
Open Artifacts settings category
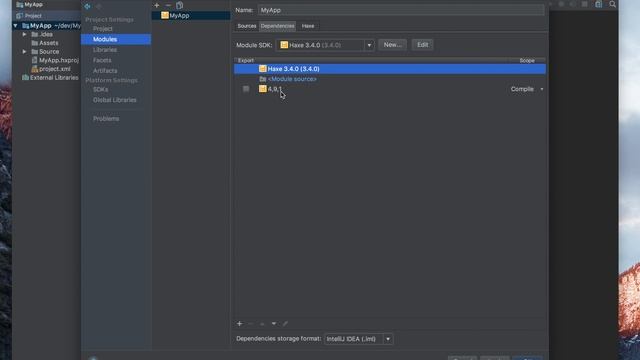point(105,71)
